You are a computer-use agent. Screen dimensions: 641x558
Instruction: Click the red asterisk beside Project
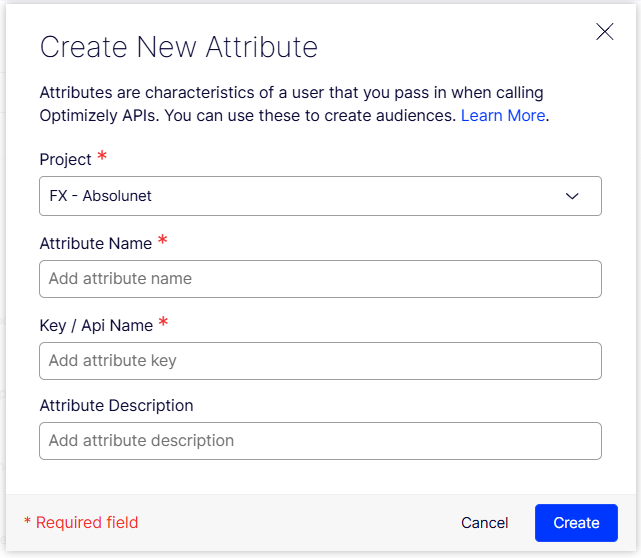(x=101, y=158)
